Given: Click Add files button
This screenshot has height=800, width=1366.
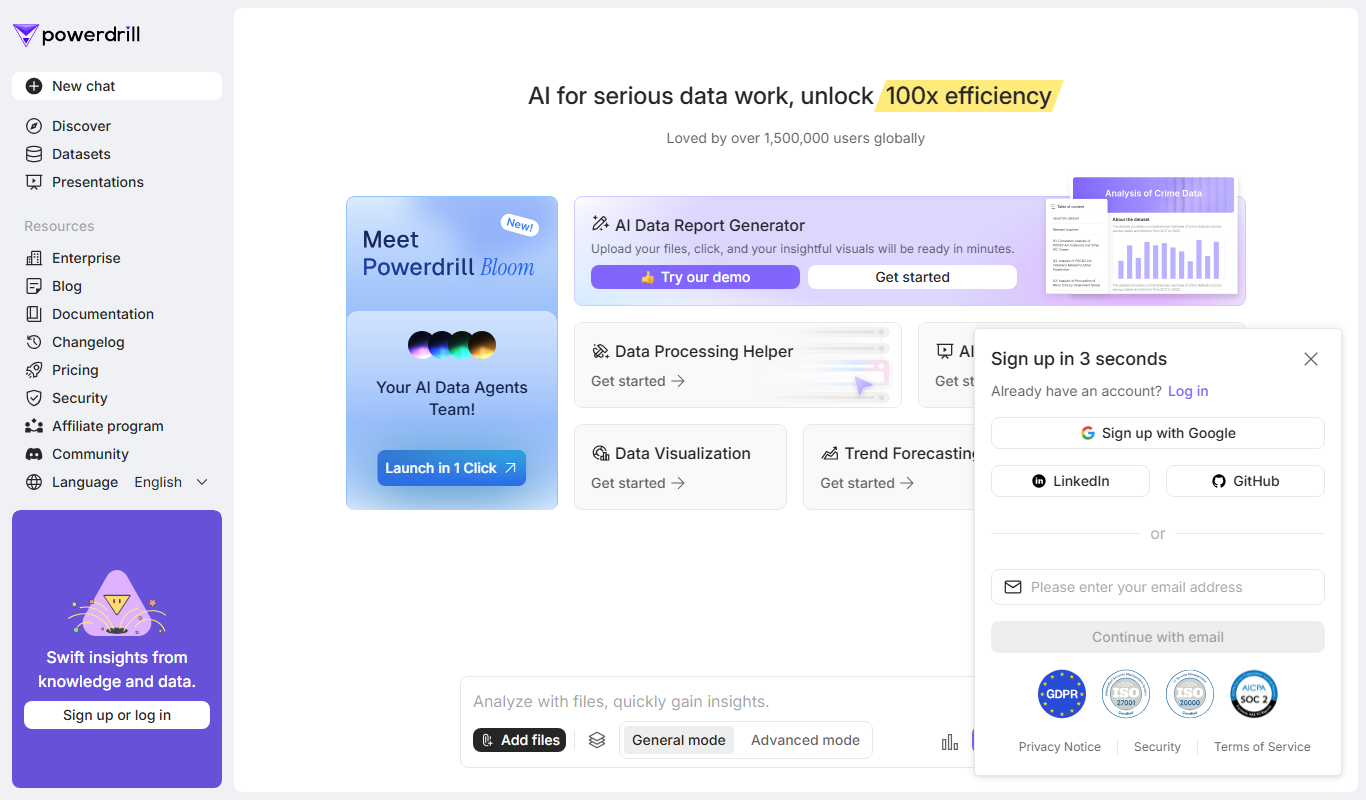Looking at the screenshot, I should coord(520,740).
